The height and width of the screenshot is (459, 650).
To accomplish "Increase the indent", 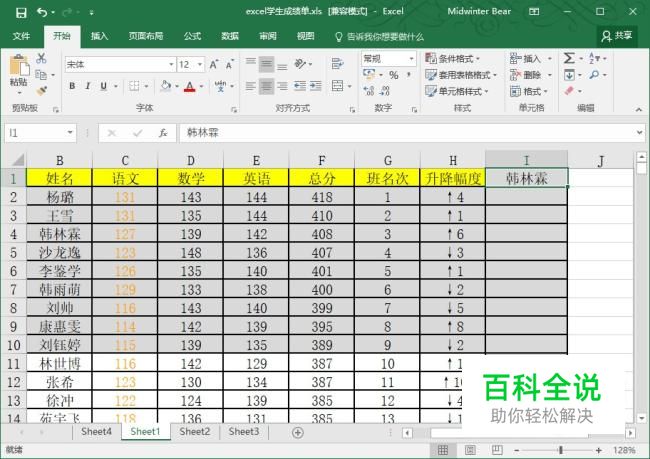I will [x=316, y=86].
